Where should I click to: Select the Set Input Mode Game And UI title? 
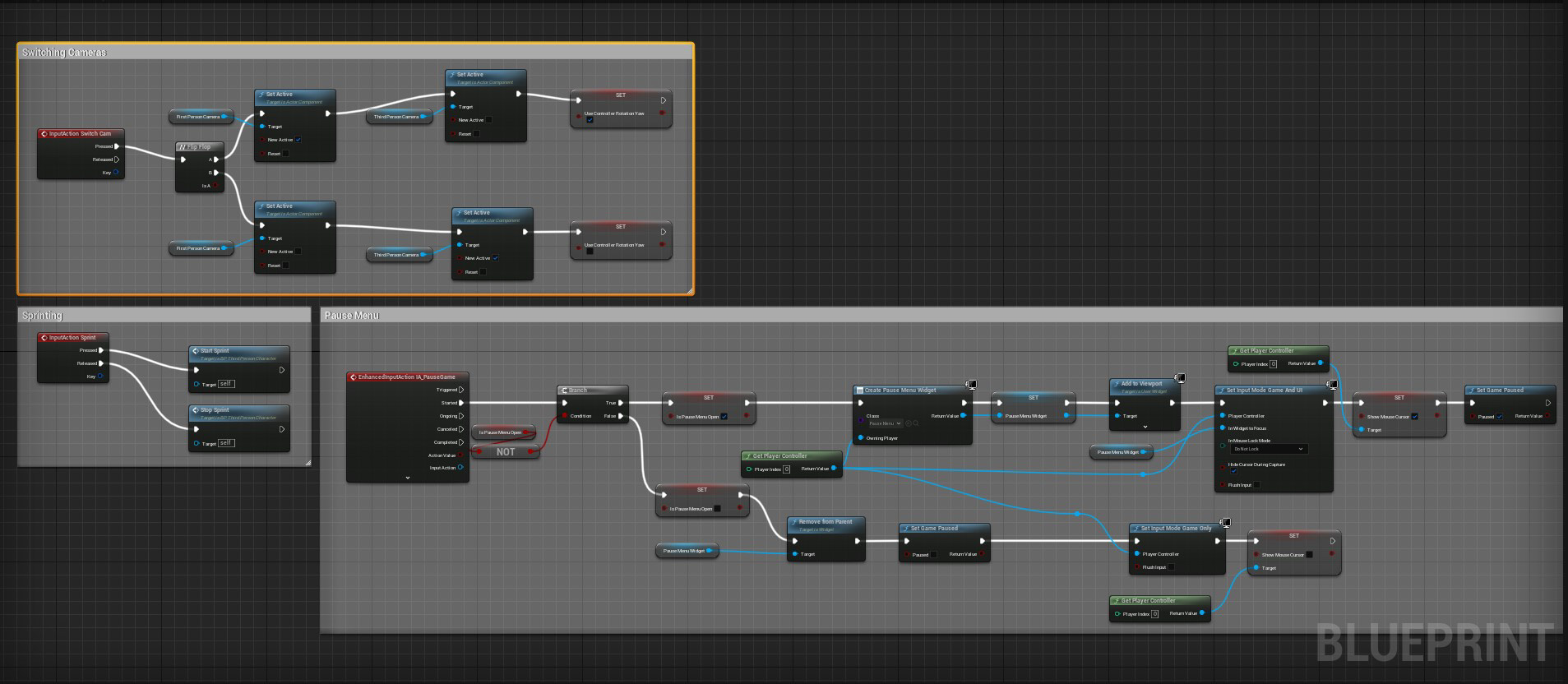[1265, 391]
